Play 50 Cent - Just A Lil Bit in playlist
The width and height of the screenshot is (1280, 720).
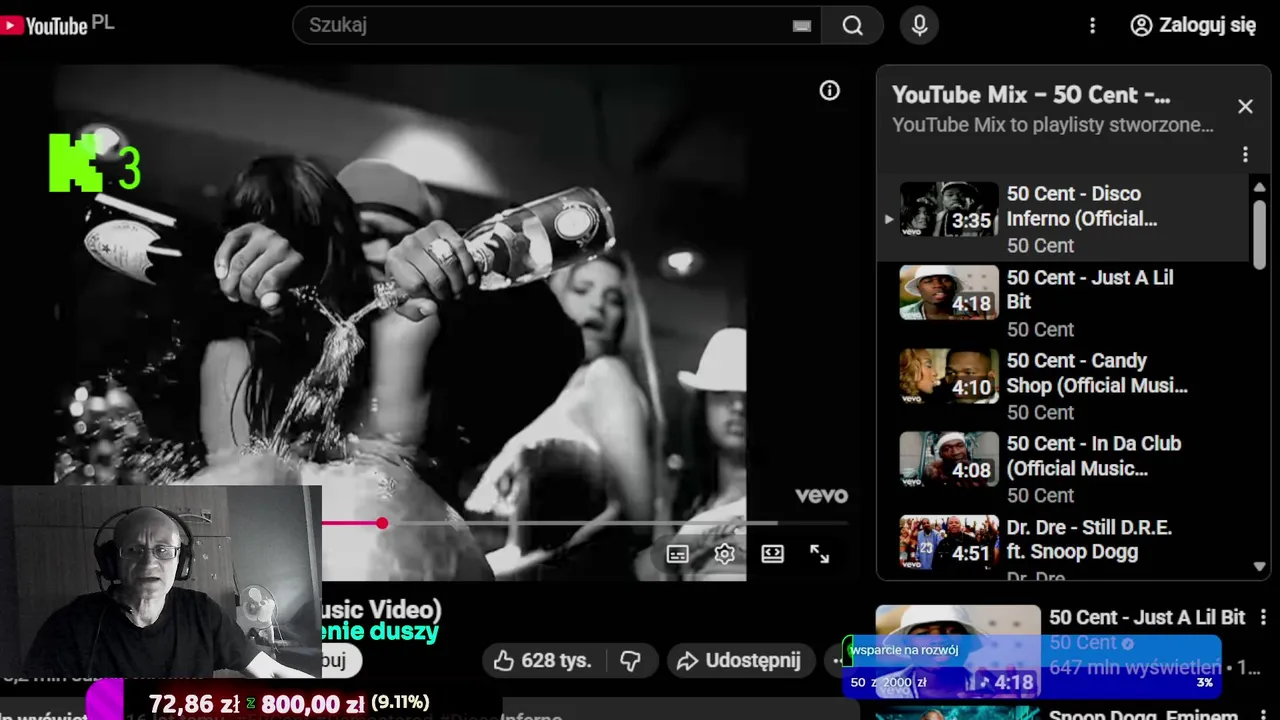click(x=1063, y=302)
